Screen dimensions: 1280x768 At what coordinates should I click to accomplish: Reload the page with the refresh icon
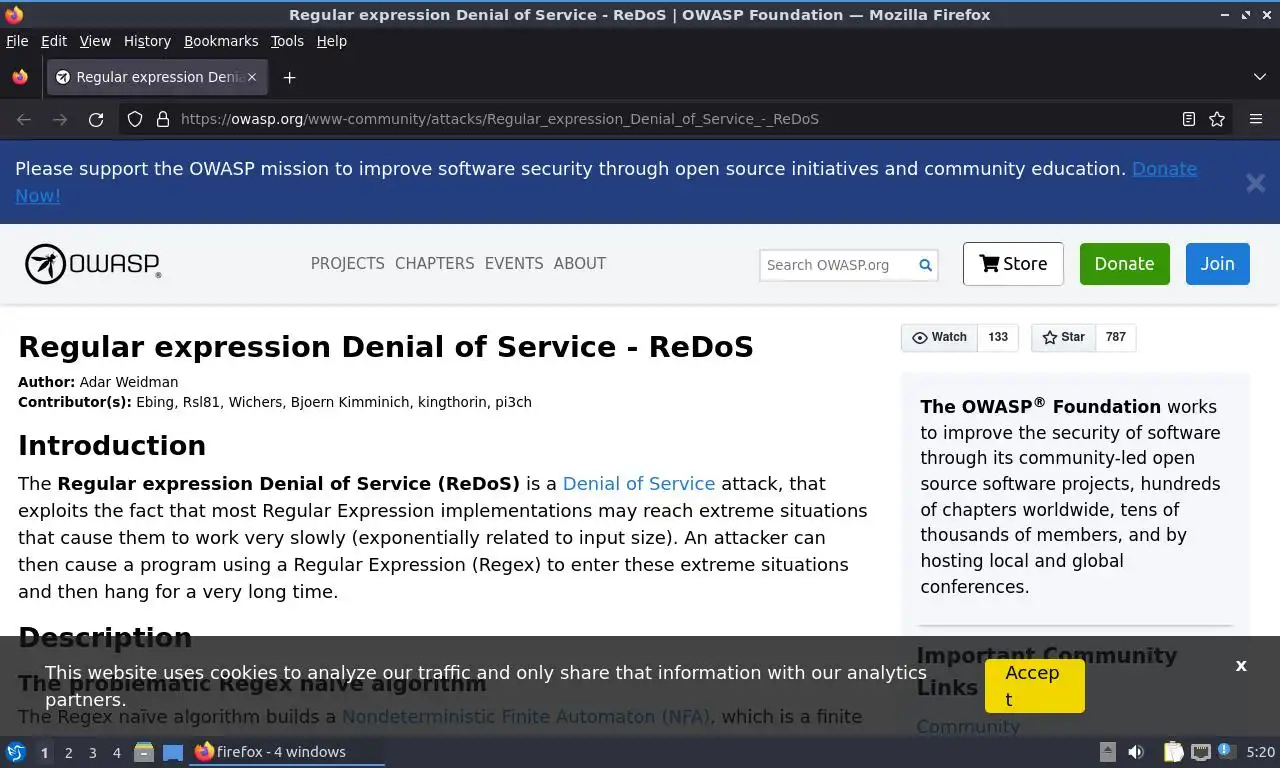(96, 119)
